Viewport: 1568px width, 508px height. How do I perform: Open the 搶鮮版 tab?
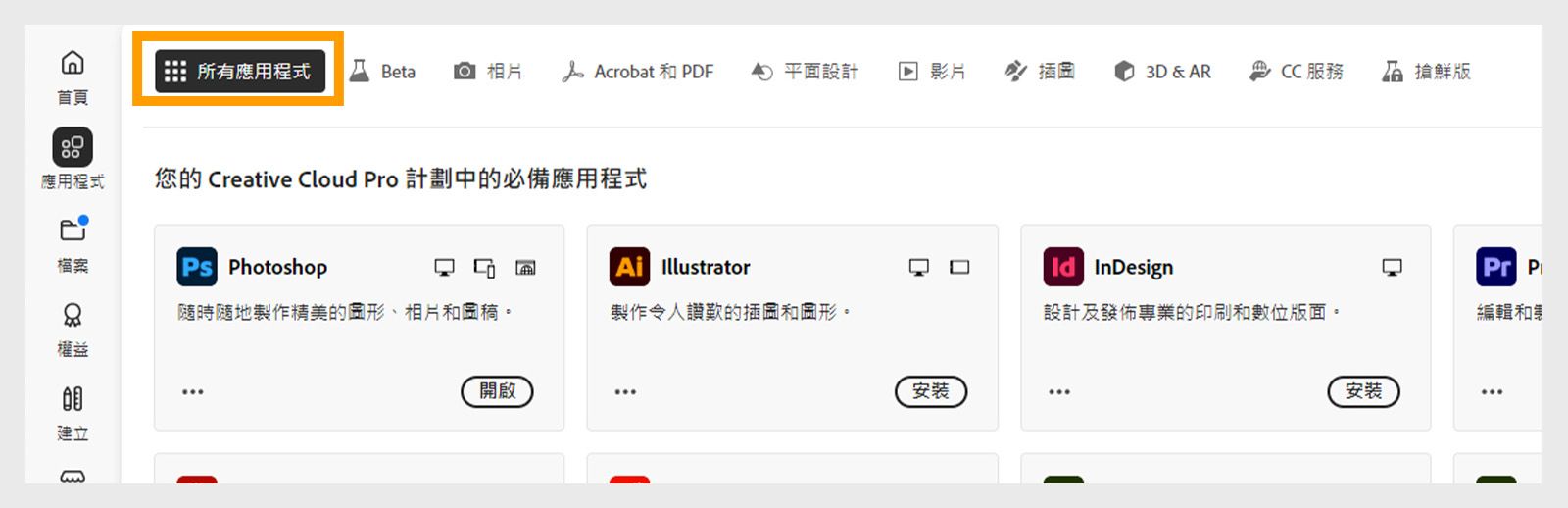(x=1426, y=72)
